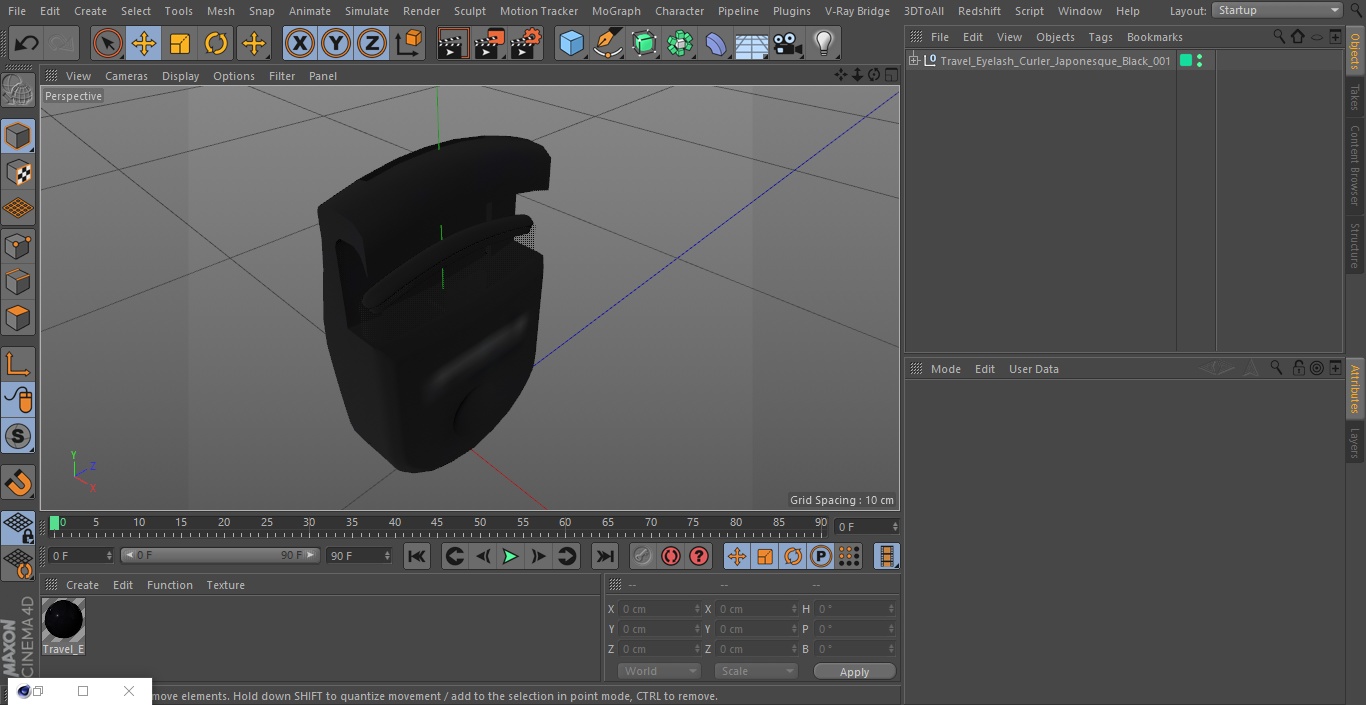Activate the Scale tool

pyautogui.click(x=180, y=43)
